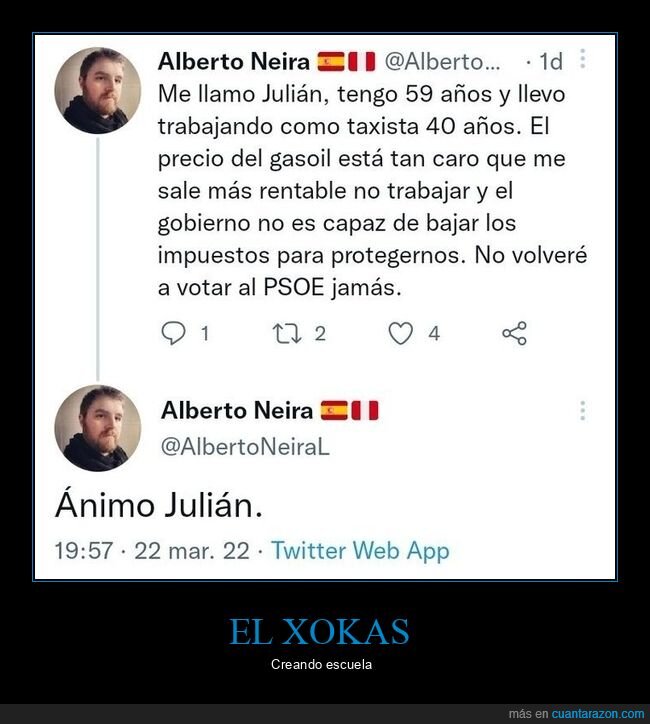The width and height of the screenshot is (650, 724).
Task: Open the second tweet's three-dot menu
Action: click(583, 410)
